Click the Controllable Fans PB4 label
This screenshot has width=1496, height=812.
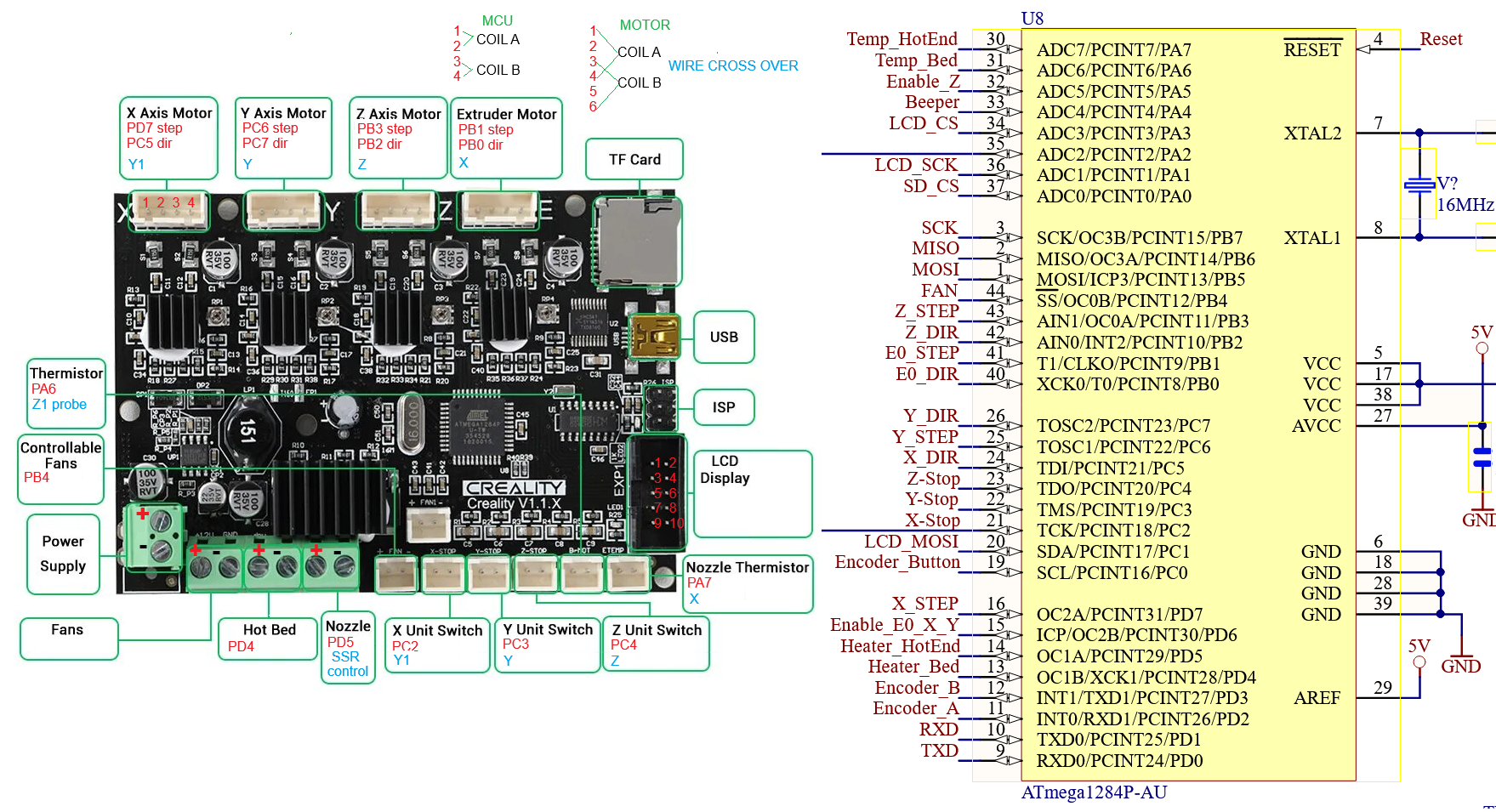(x=60, y=468)
